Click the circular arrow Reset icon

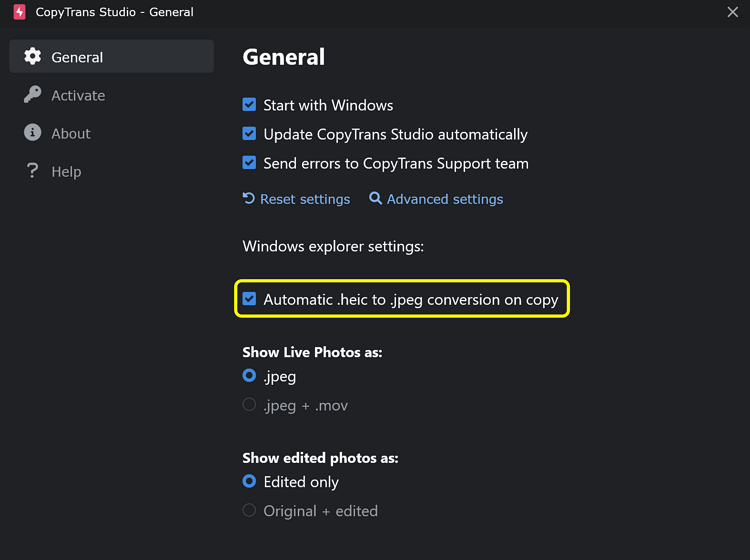pyautogui.click(x=249, y=198)
